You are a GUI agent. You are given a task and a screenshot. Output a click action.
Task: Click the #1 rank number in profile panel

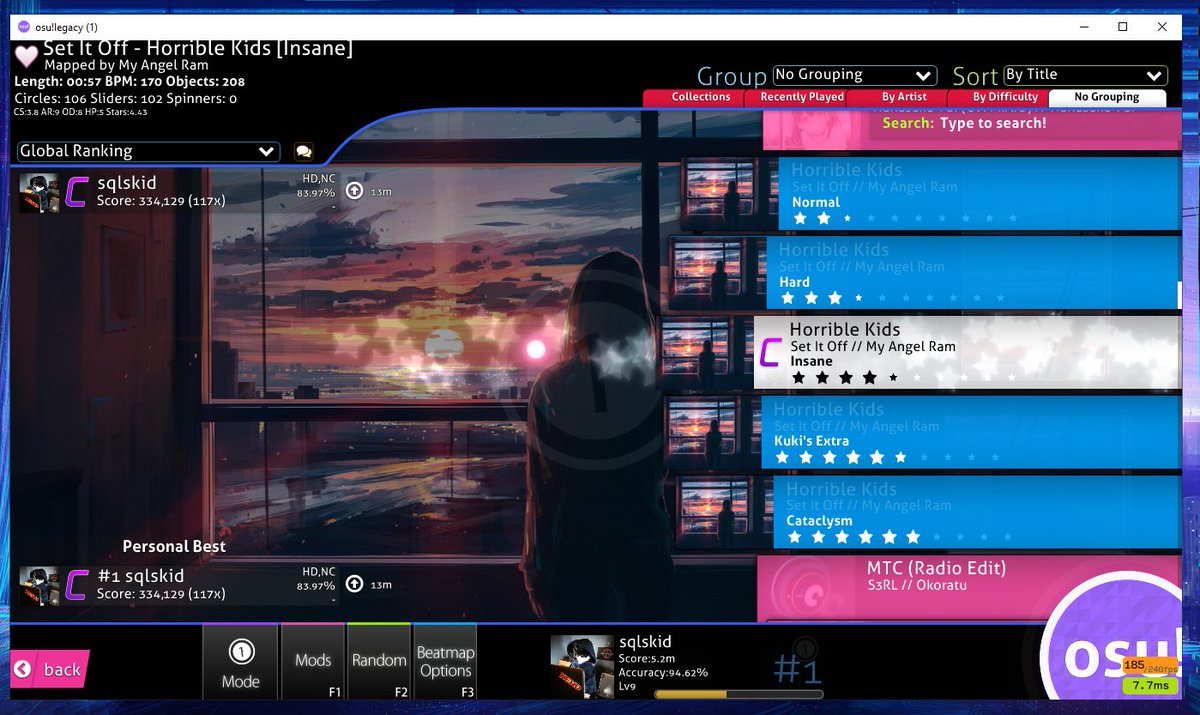[x=798, y=668]
